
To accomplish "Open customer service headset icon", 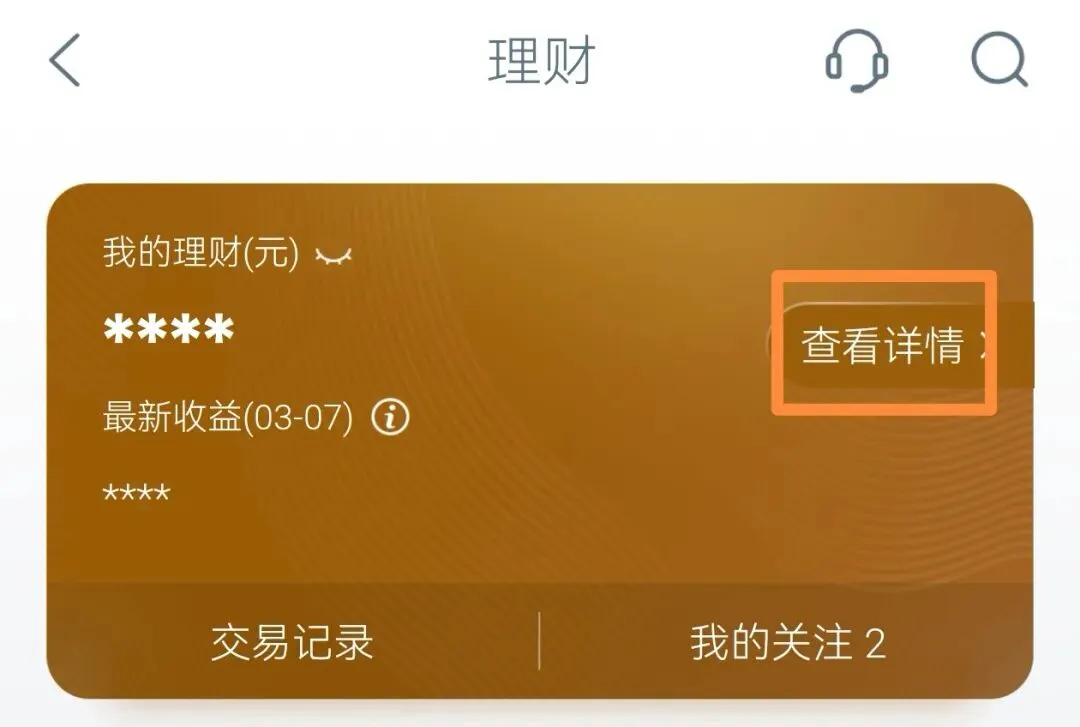I will pyautogui.click(x=856, y=61).
